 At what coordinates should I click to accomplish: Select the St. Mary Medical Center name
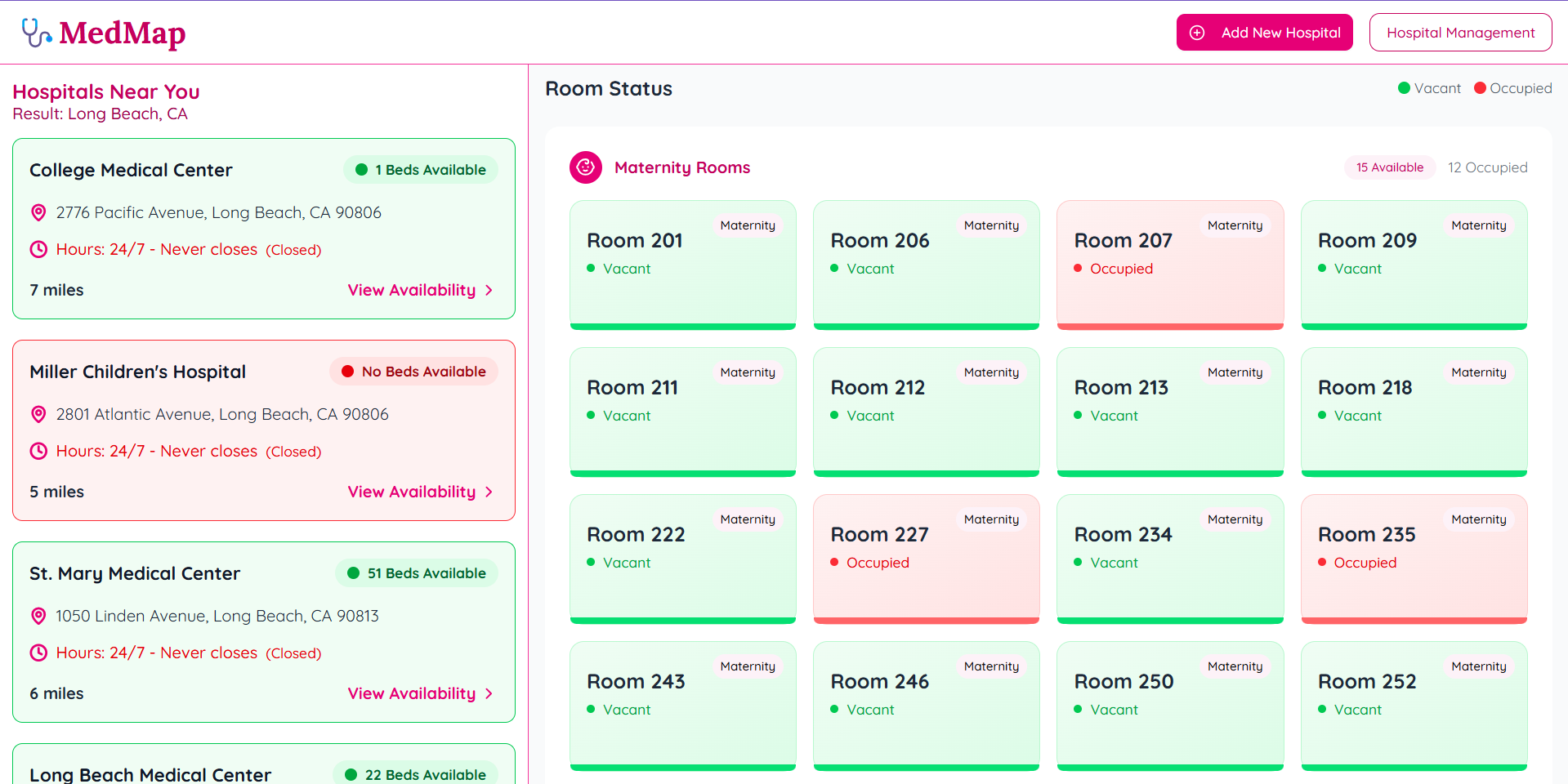[x=135, y=573]
